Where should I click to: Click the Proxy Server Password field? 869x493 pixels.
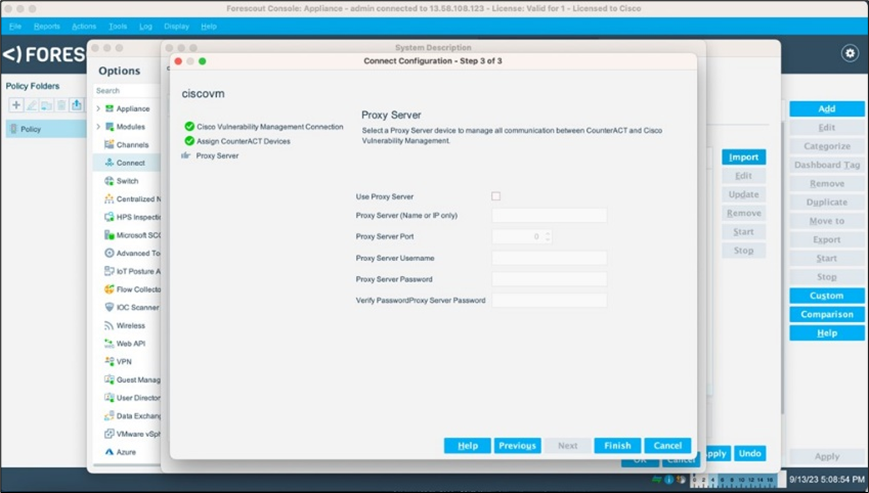(x=549, y=279)
